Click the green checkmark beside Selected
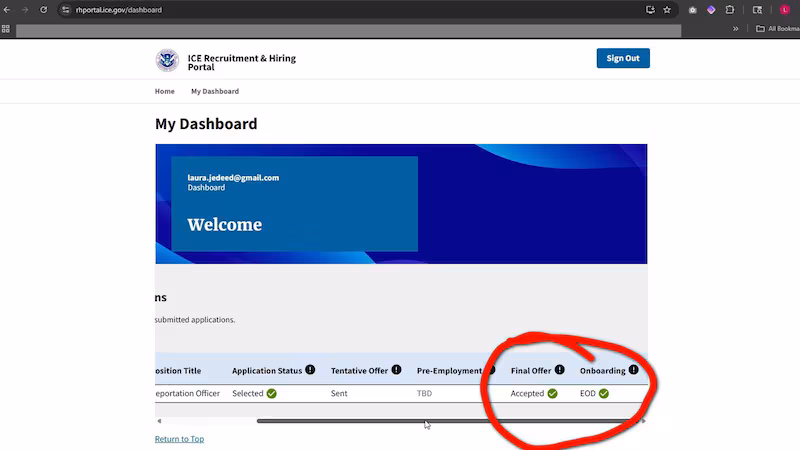The height and width of the screenshot is (450, 800). 271,393
